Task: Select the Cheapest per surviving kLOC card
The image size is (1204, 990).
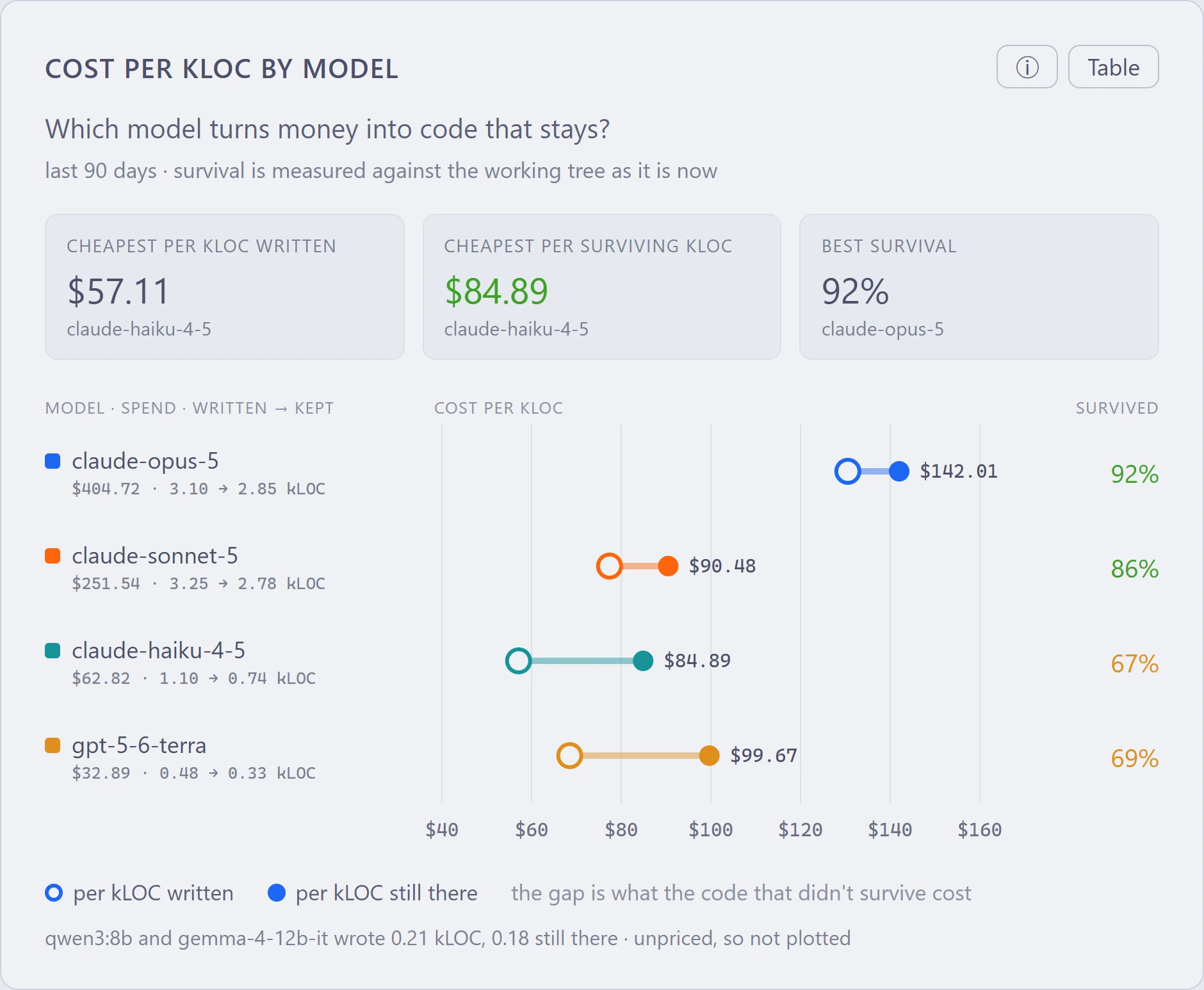Action: pos(601,287)
